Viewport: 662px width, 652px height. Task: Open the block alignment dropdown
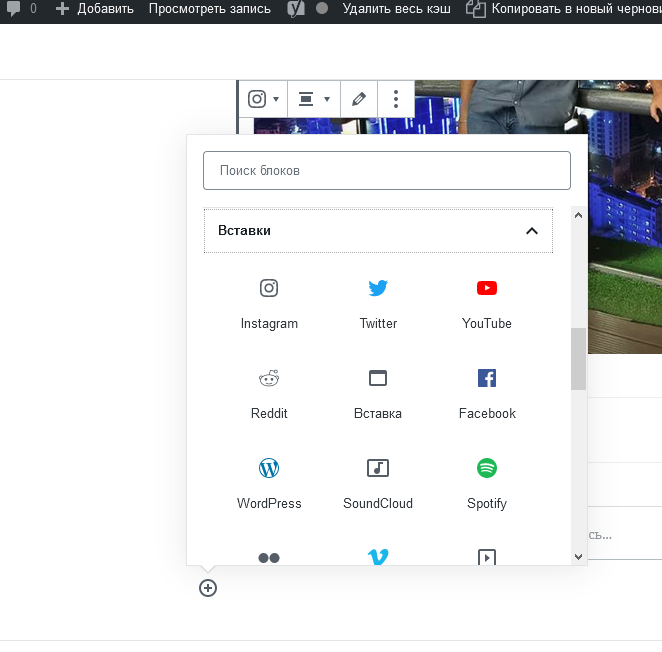click(313, 99)
